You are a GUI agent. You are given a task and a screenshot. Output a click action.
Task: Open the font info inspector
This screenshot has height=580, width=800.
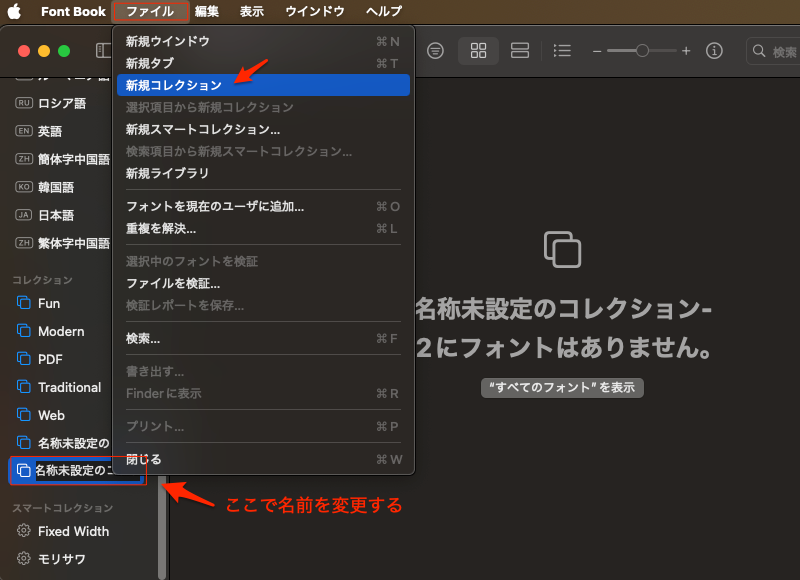point(714,51)
